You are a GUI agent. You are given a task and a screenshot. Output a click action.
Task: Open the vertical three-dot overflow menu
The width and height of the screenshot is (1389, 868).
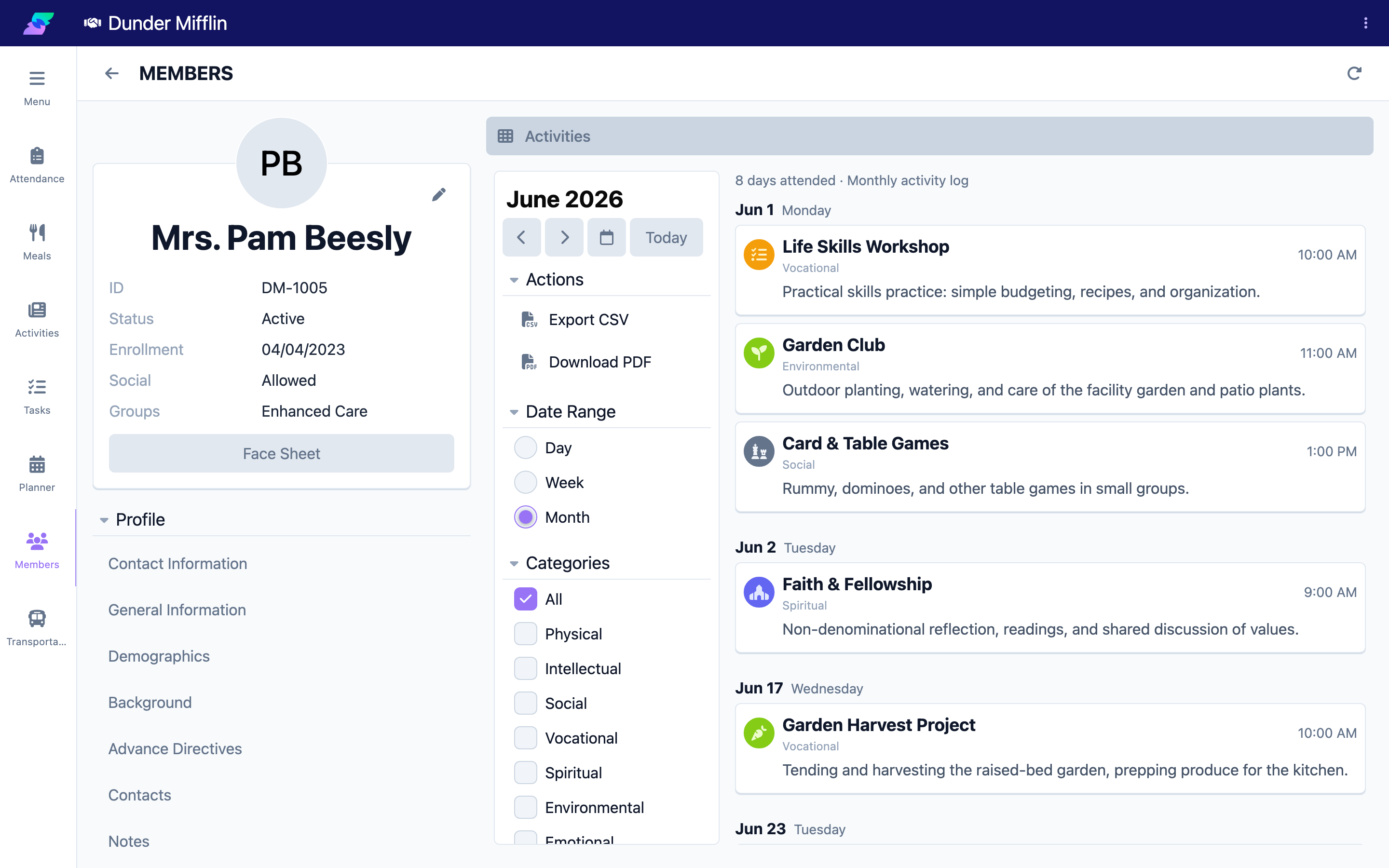(x=1365, y=23)
